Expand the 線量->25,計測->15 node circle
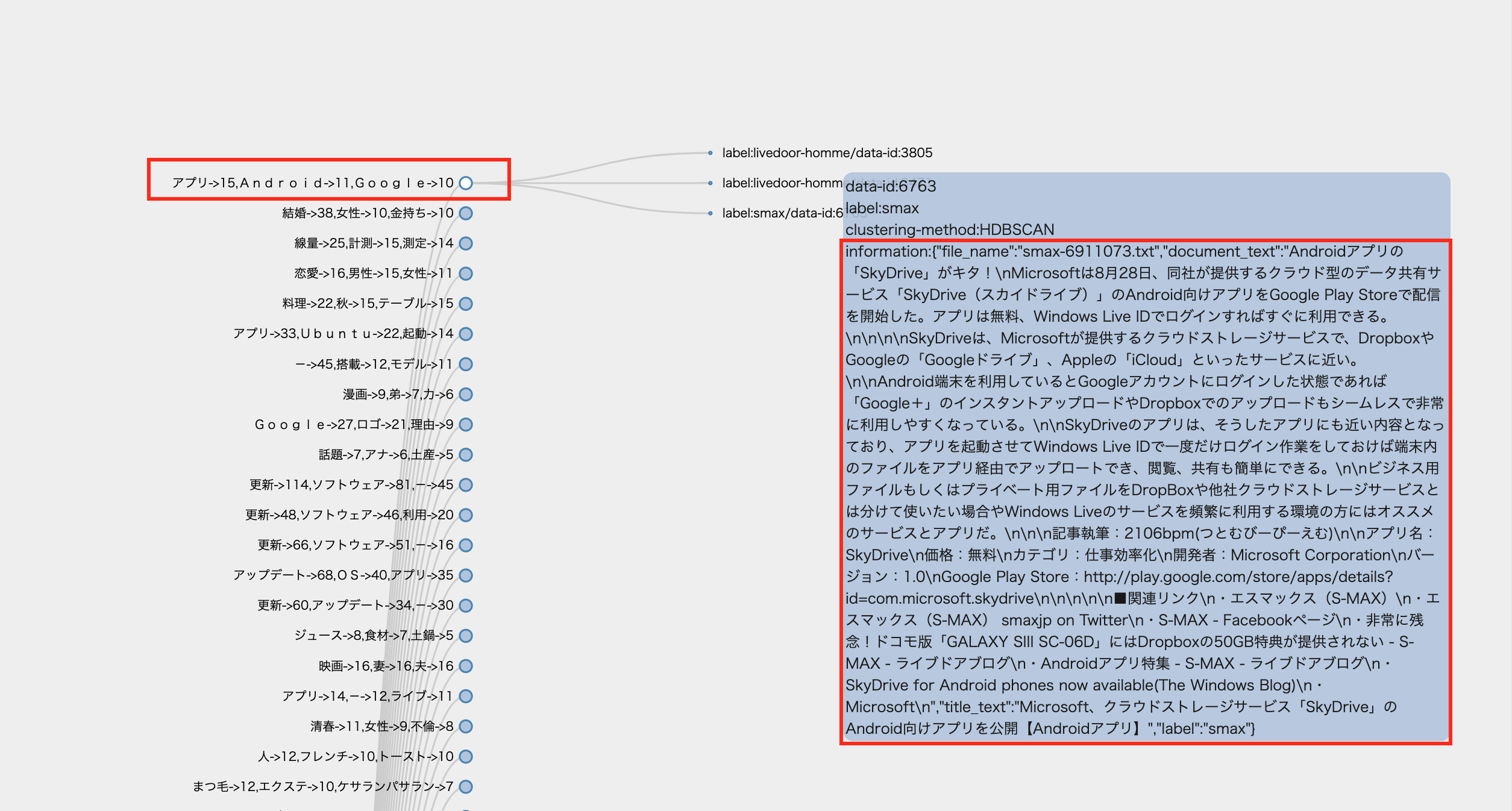The height and width of the screenshot is (811, 1512). coord(465,243)
